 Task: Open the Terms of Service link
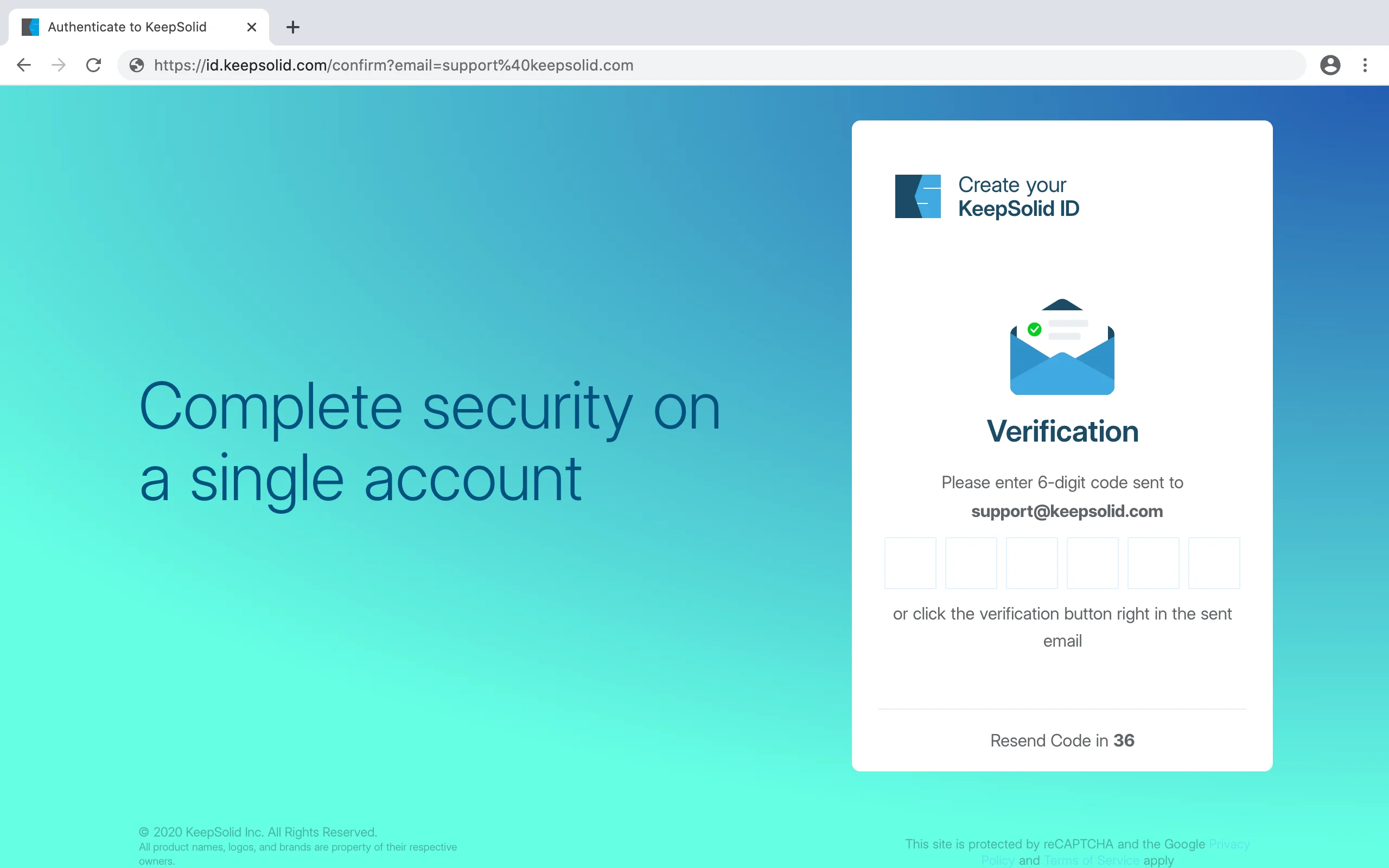[x=1091, y=860]
